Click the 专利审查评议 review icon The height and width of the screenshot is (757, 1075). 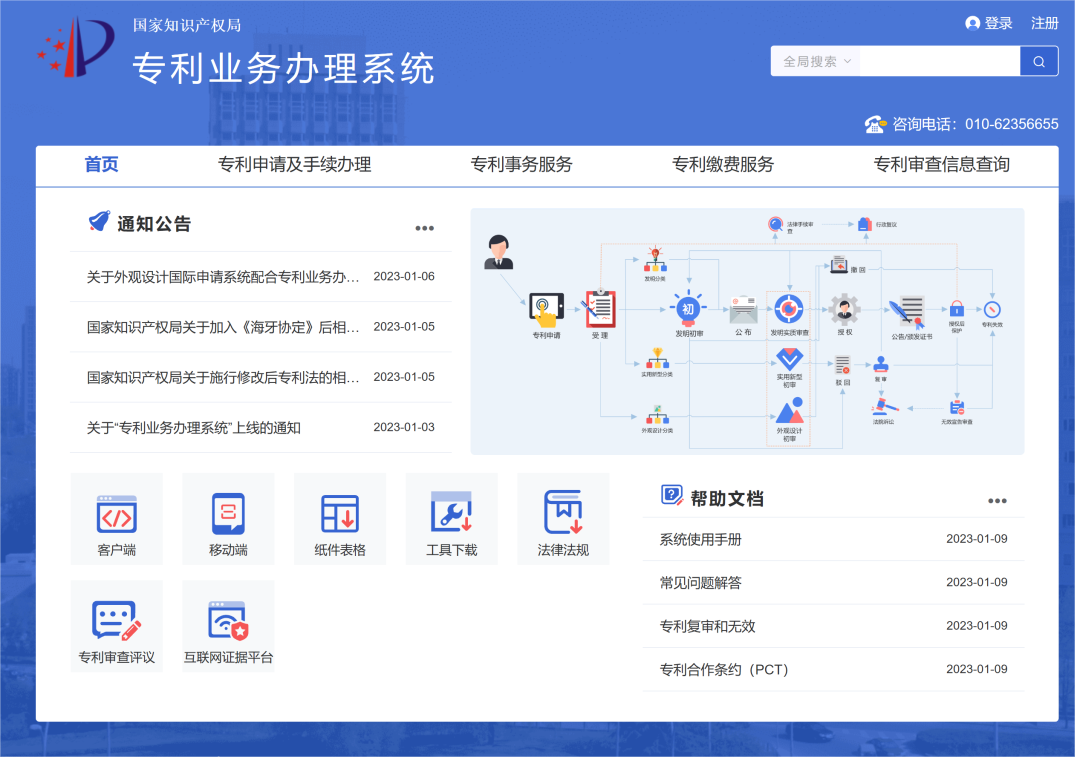point(116,624)
